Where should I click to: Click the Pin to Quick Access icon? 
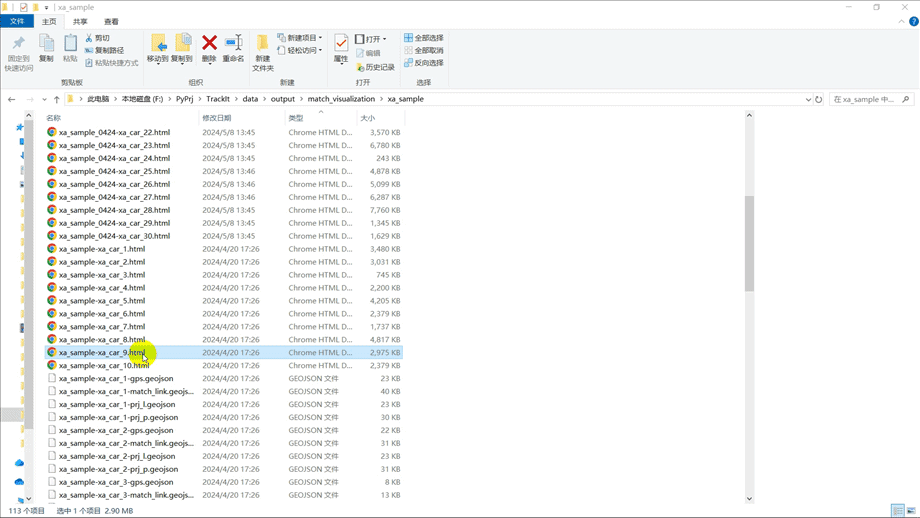[x=19, y=43]
